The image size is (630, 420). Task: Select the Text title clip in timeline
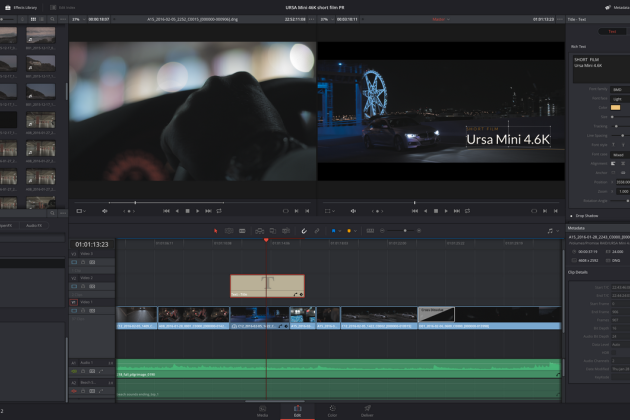click(267, 286)
